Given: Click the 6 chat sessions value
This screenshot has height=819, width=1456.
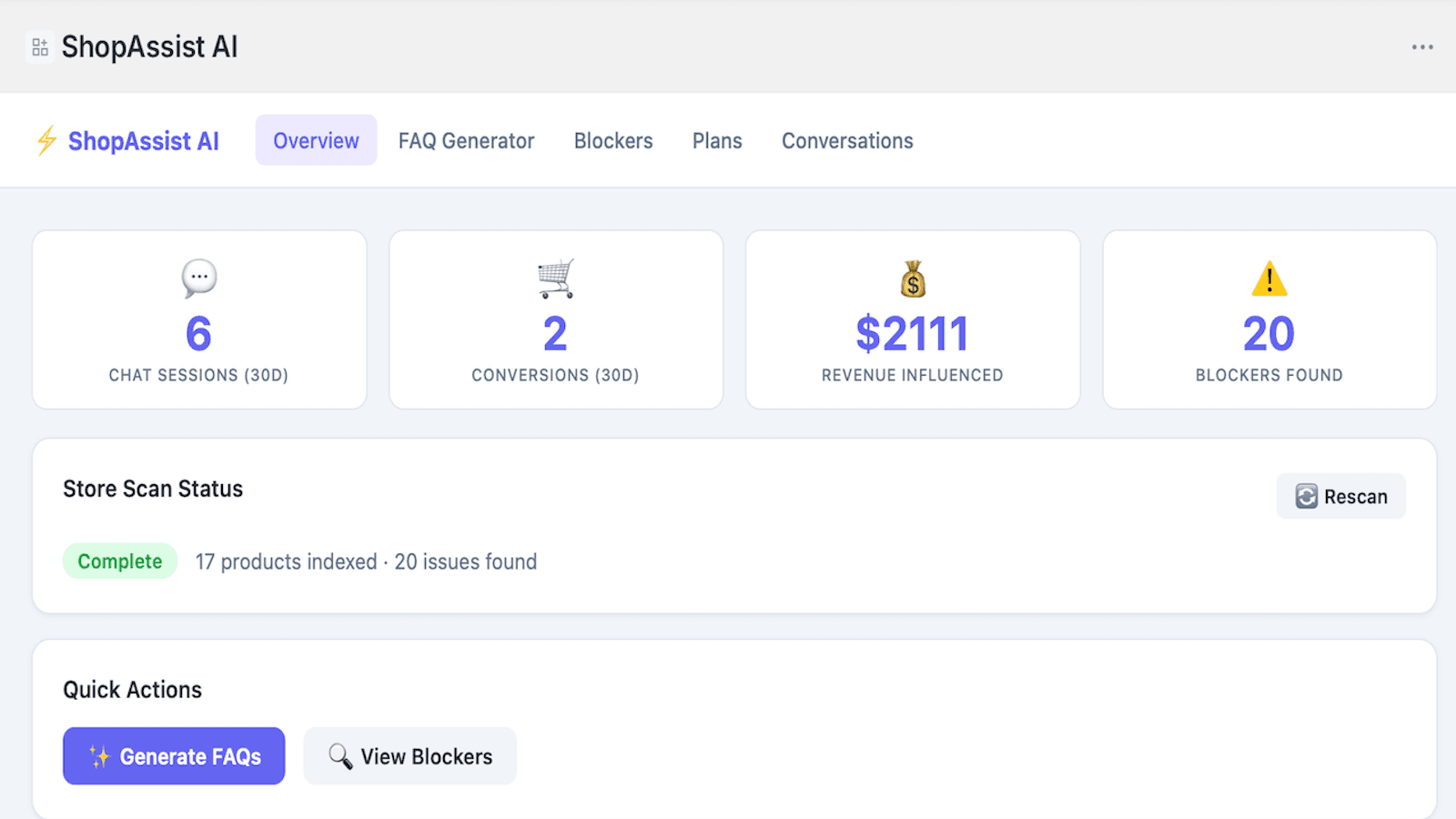Looking at the screenshot, I should point(198,334).
